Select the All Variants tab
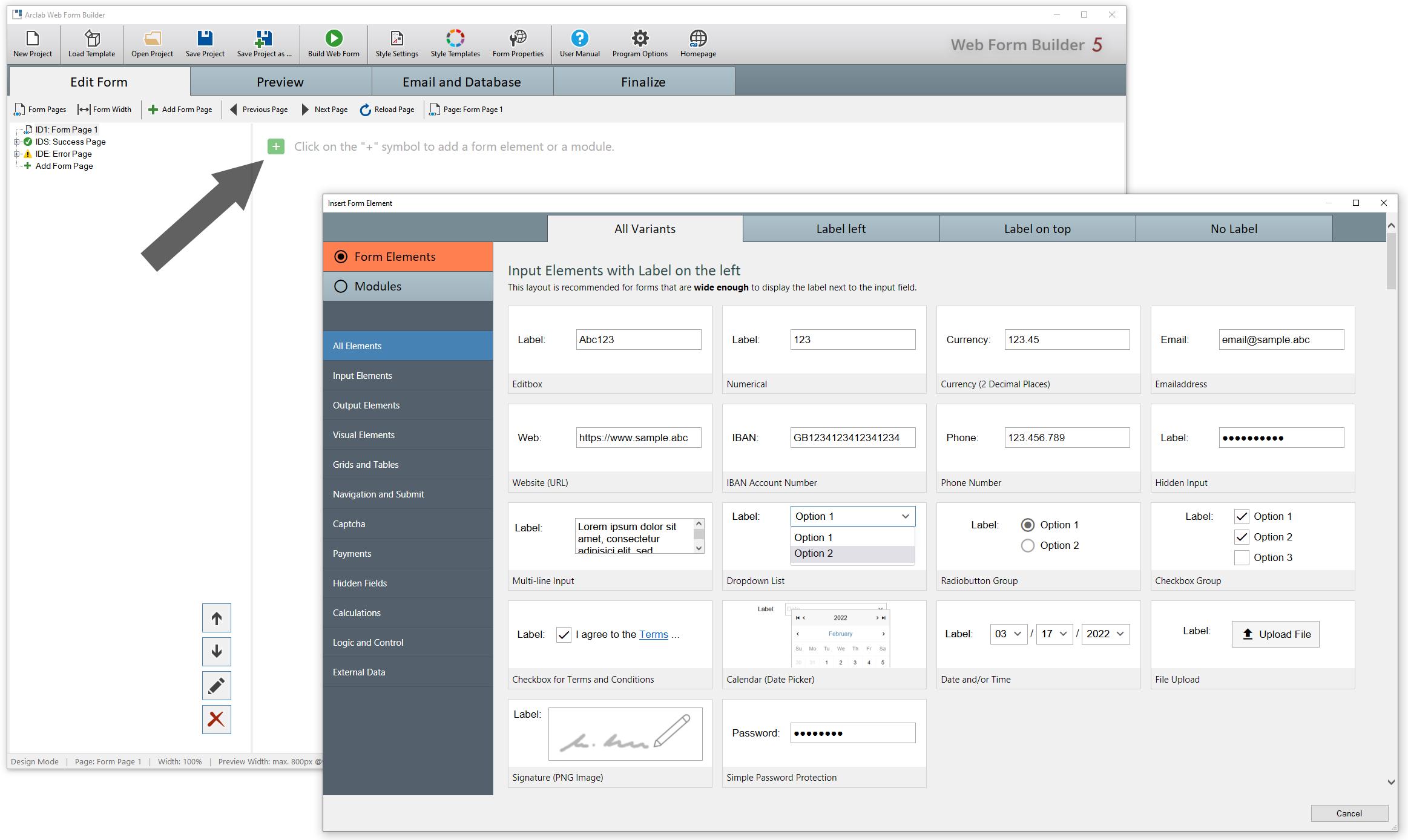Screen dimensions: 1408x840 point(645,229)
